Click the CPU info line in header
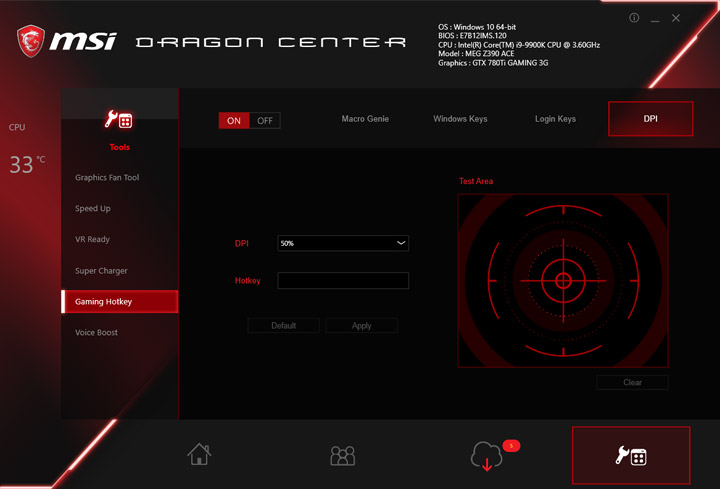 [x=519, y=45]
